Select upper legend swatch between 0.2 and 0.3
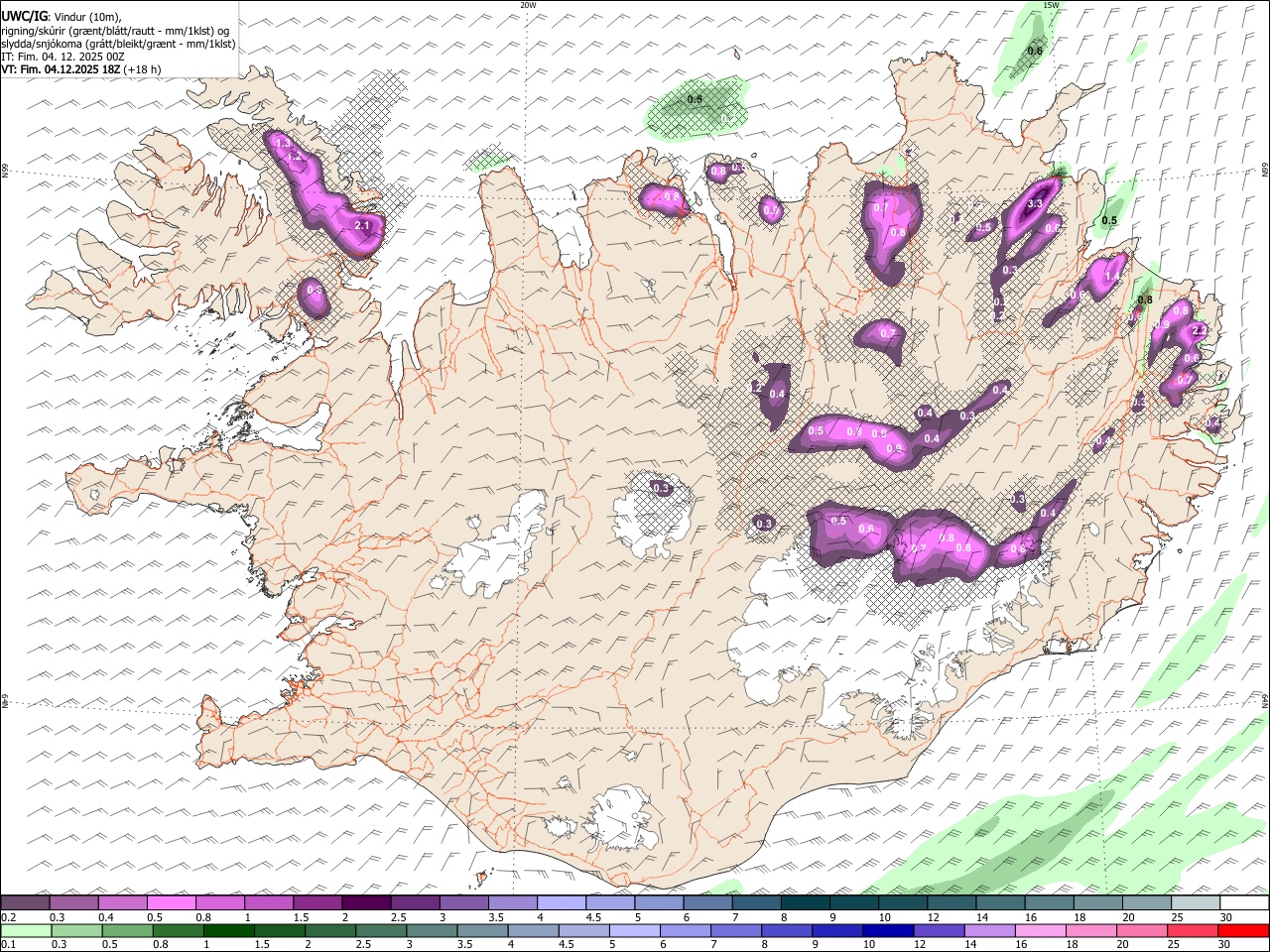Screen dimensions: 1270x952 pos(25,903)
